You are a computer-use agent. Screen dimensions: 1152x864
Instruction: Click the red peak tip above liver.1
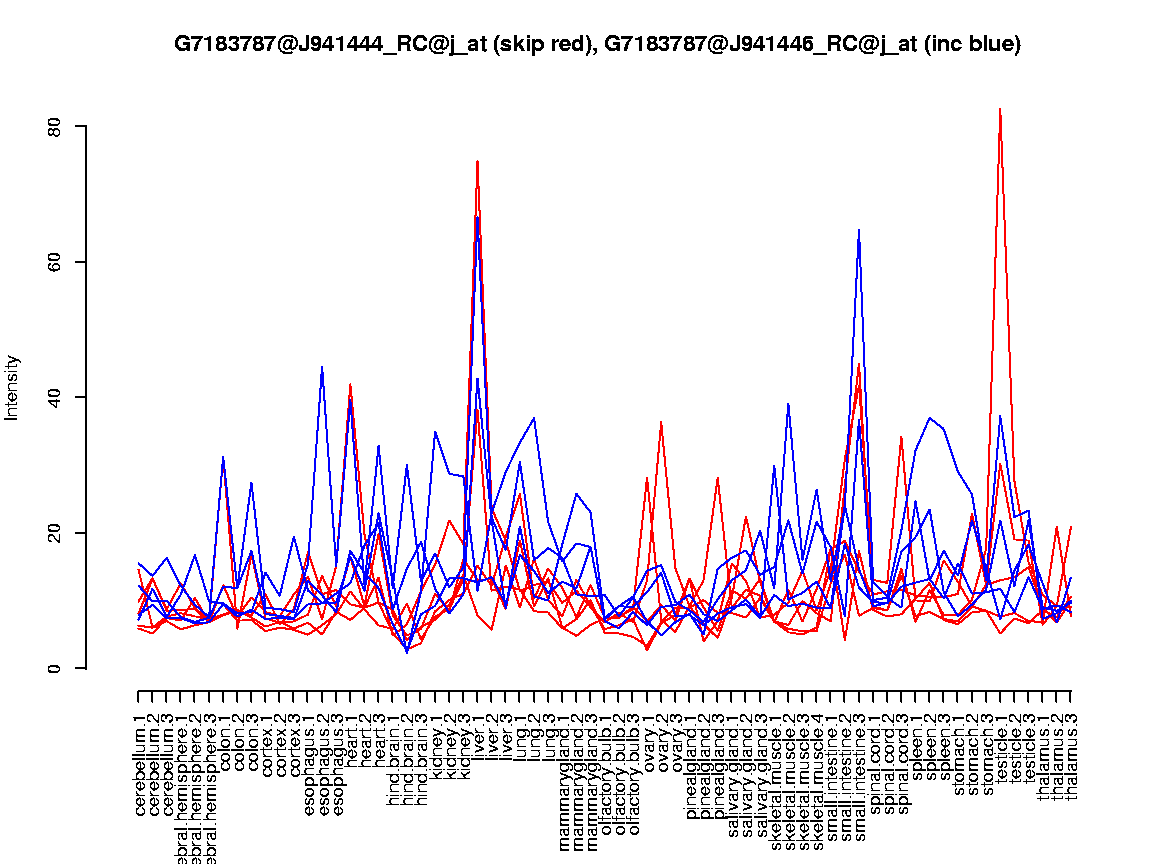[x=478, y=161]
